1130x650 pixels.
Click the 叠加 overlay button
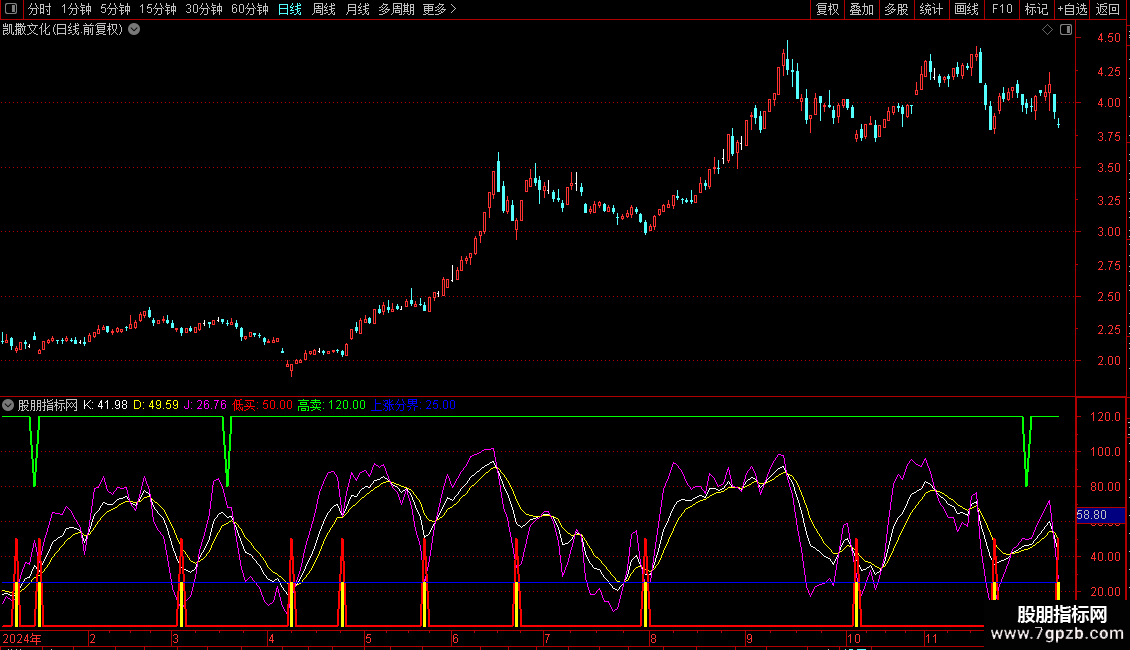coord(861,9)
